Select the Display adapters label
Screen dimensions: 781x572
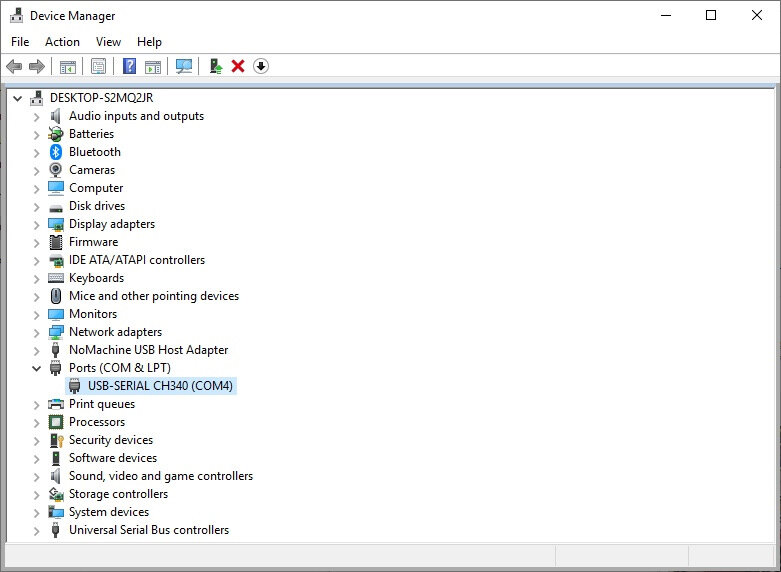[x=112, y=224]
